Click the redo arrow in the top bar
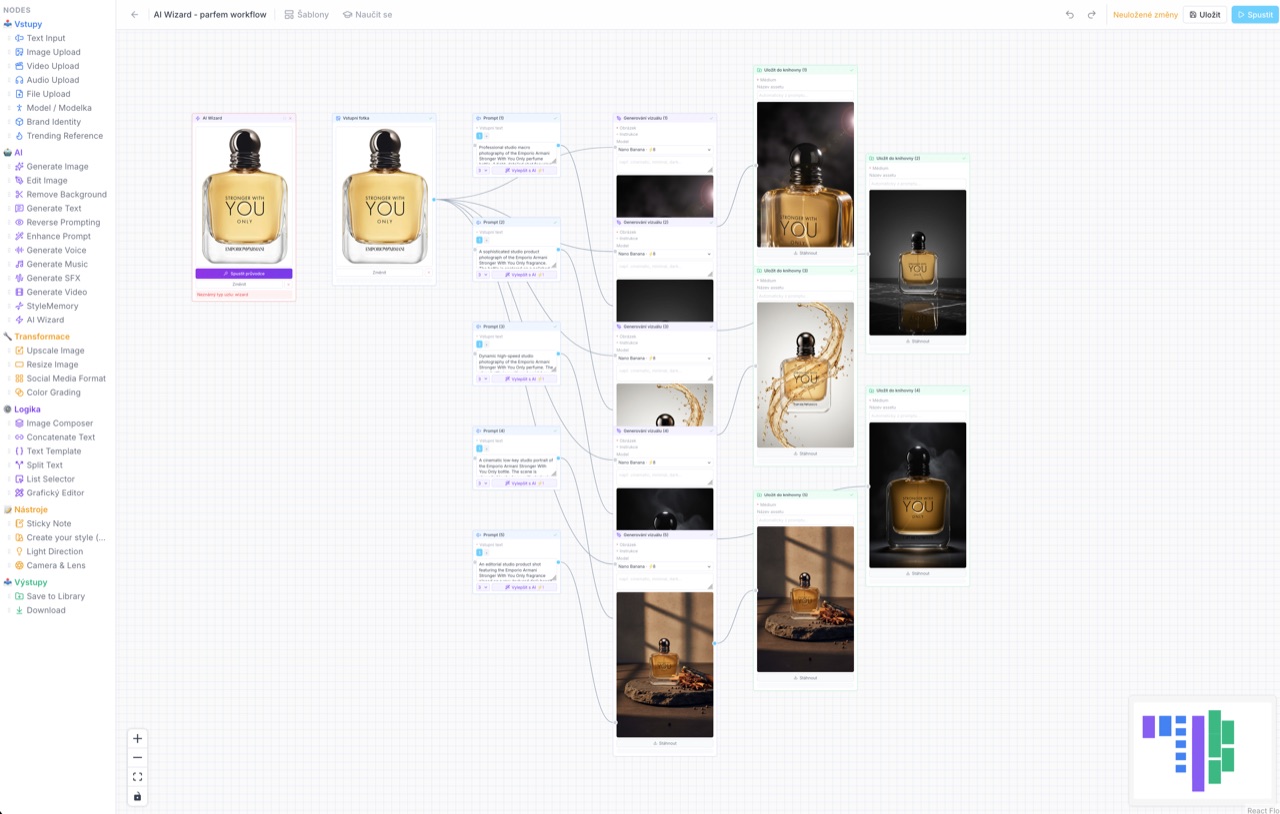 1092,15
